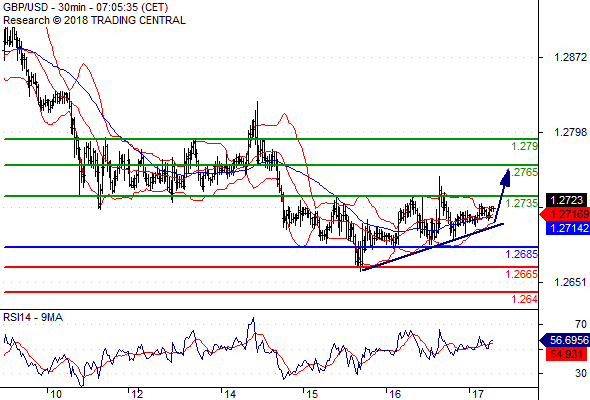Screen dimensions: 590x400
Task: Click date marker 10 on time axis
Action: (56, 394)
